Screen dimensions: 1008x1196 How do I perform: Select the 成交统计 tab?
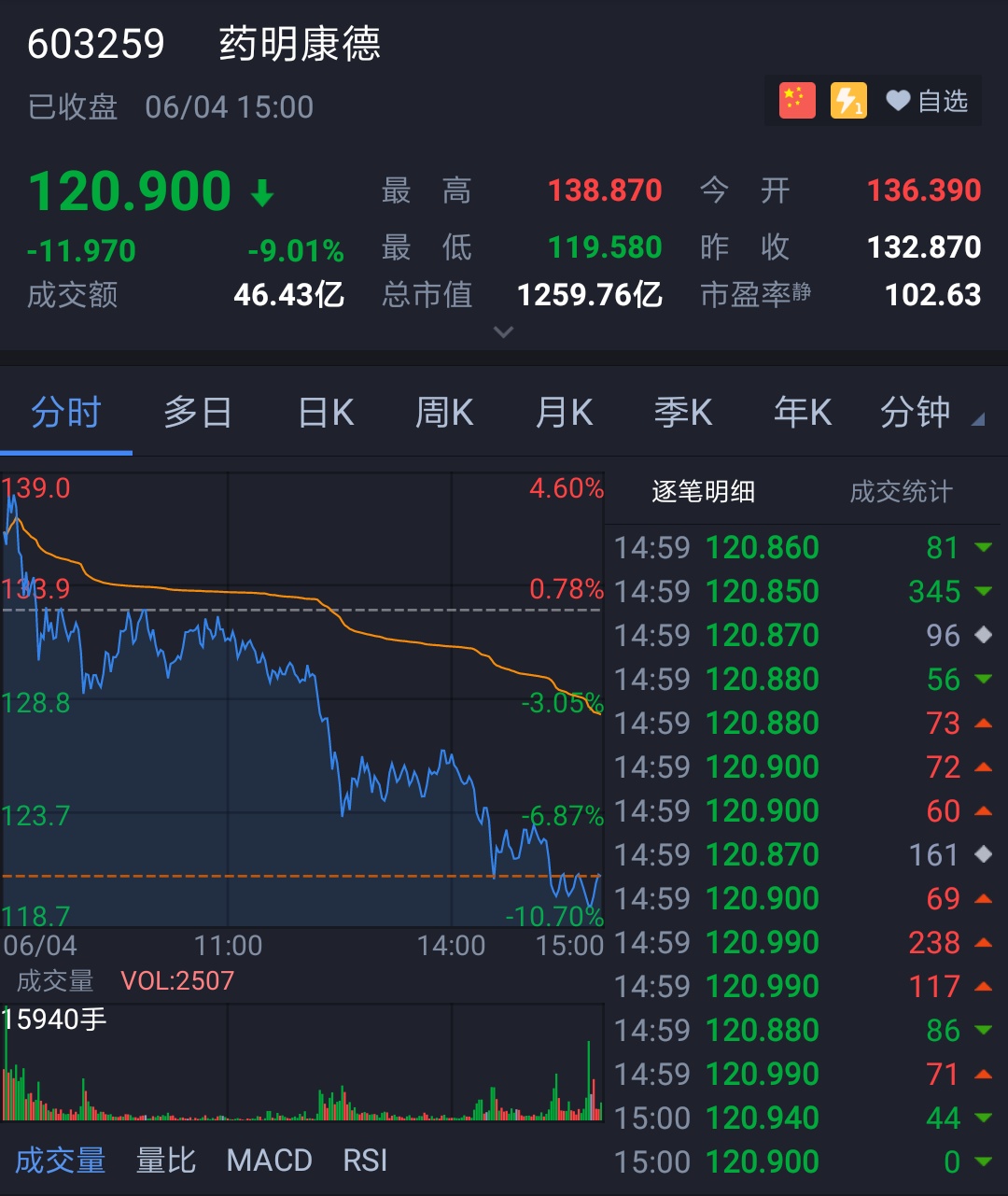pyautogui.click(x=902, y=492)
